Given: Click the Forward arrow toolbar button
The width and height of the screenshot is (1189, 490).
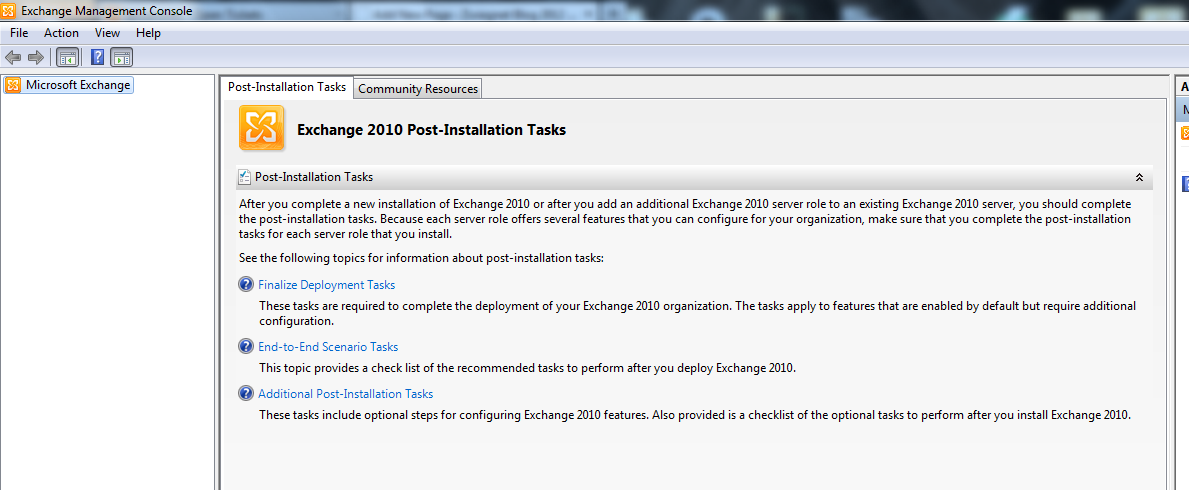Looking at the screenshot, I should coord(36,57).
